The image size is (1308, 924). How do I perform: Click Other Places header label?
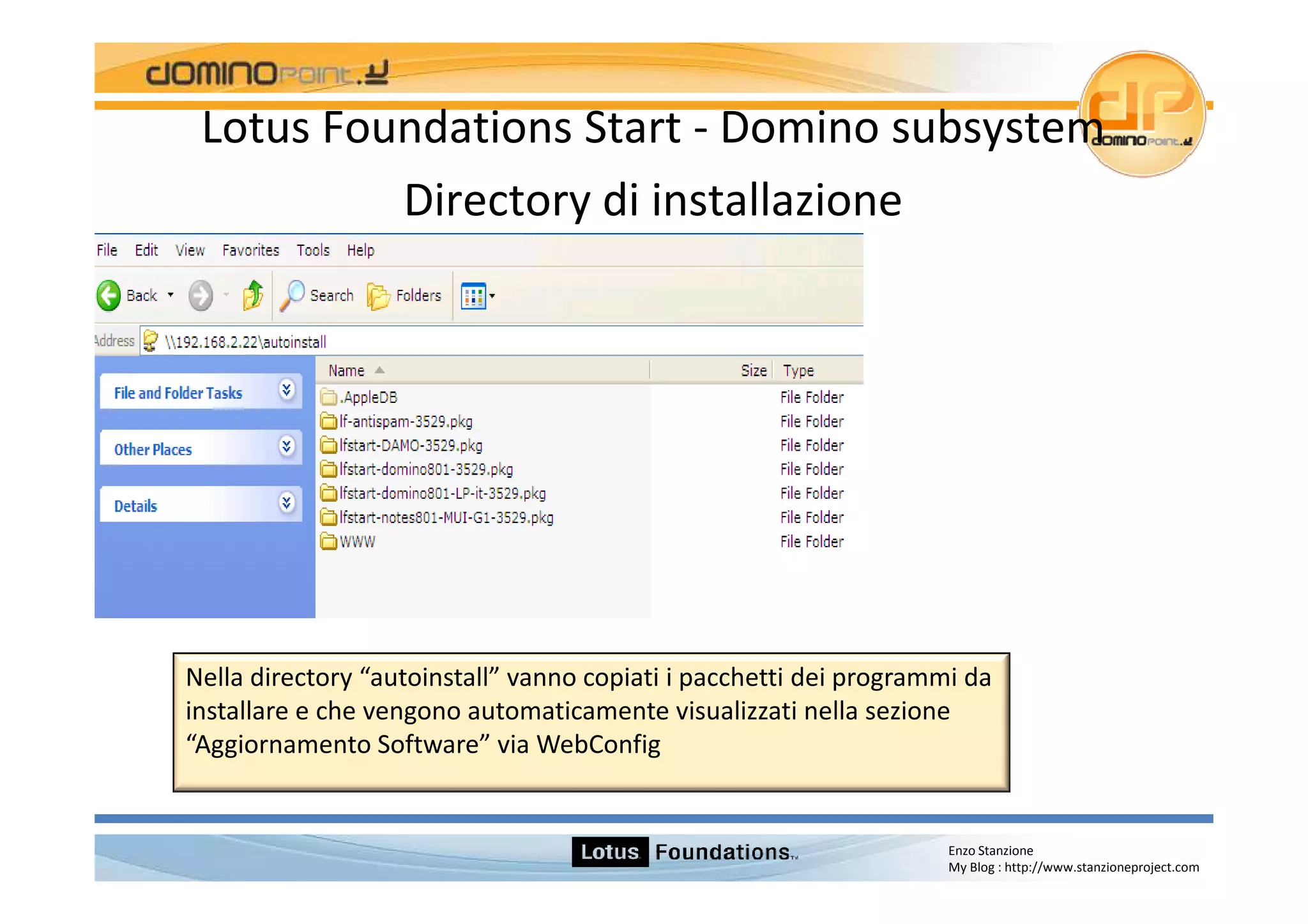(153, 450)
